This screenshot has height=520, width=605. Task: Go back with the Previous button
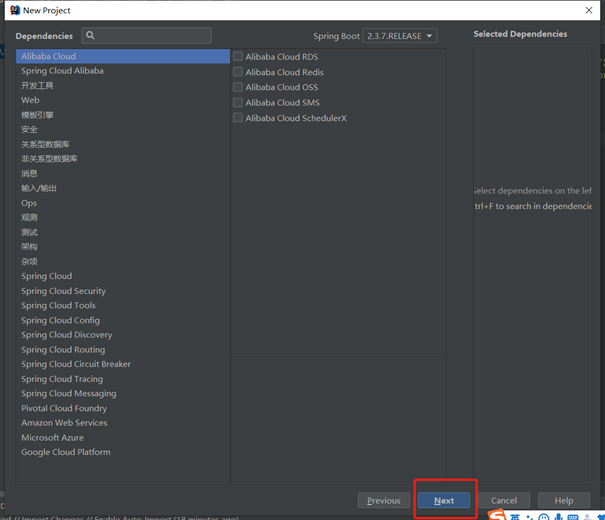pyautogui.click(x=384, y=500)
